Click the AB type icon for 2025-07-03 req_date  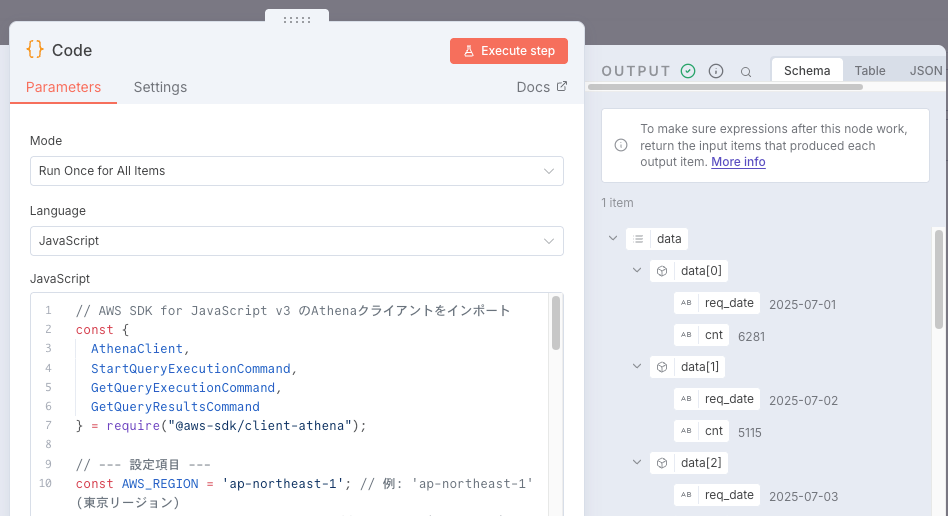coord(686,495)
